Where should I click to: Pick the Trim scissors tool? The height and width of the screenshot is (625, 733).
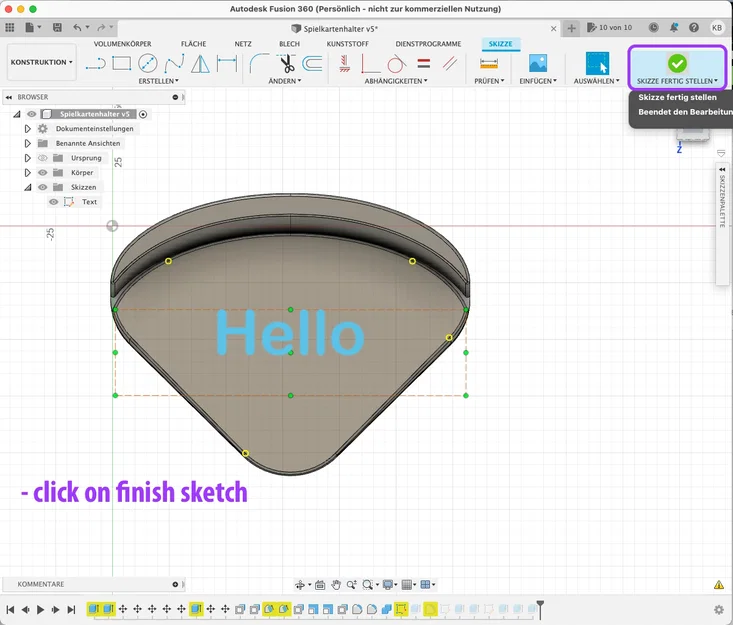coord(287,64)
